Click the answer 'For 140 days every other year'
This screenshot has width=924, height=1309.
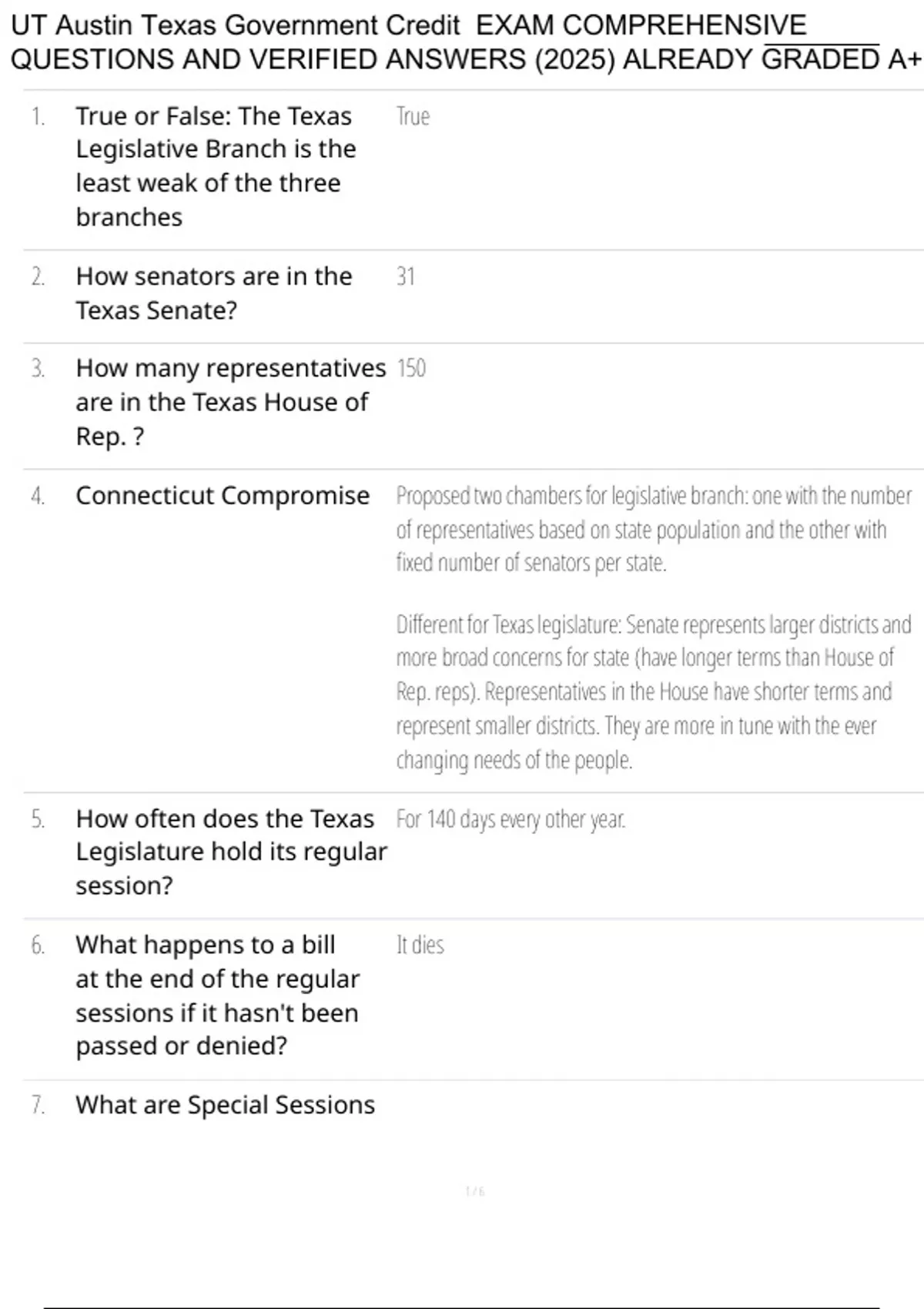(511, 819)
